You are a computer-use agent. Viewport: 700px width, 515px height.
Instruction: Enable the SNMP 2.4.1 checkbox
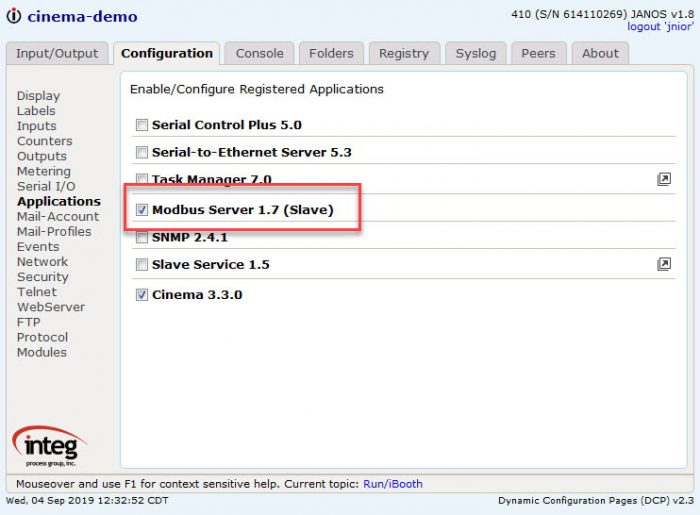[142, 237]
